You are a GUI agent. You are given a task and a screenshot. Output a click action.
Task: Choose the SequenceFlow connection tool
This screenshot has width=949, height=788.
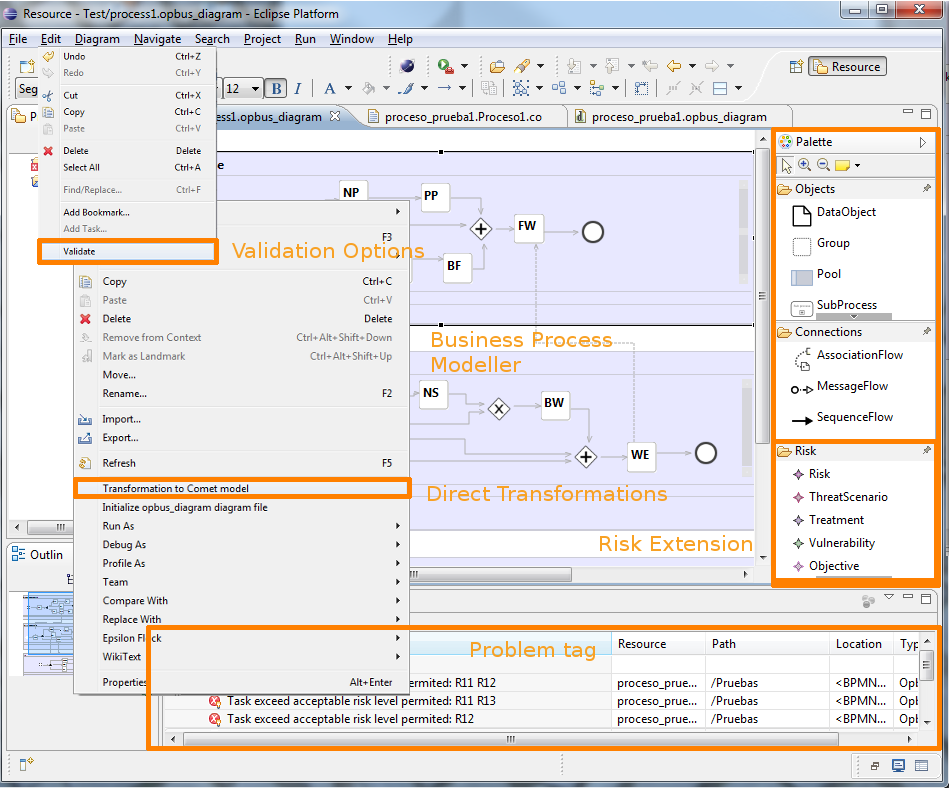click(854, 418)
